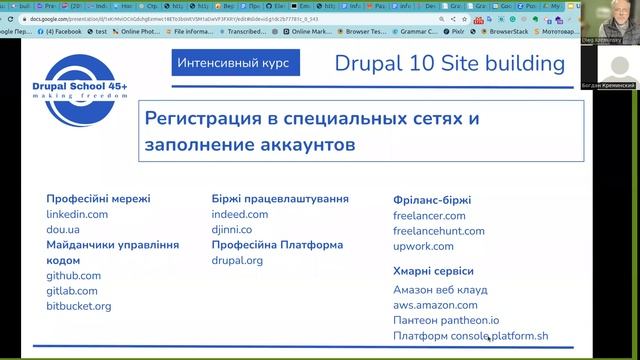The width and height of the screenshot is (640, 360).
Task: Open the Grammar C... bookmark
Action: pyautogui.click(x=415, y=31)
